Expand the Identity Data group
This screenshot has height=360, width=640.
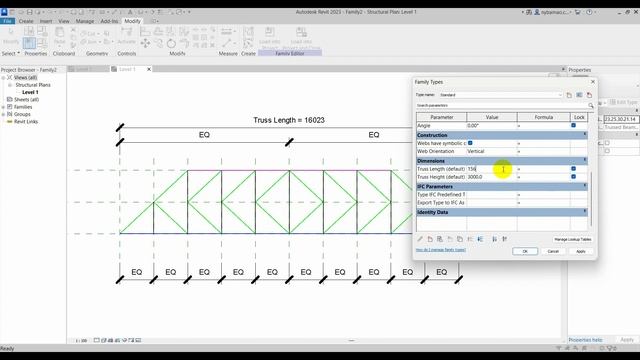584,211
